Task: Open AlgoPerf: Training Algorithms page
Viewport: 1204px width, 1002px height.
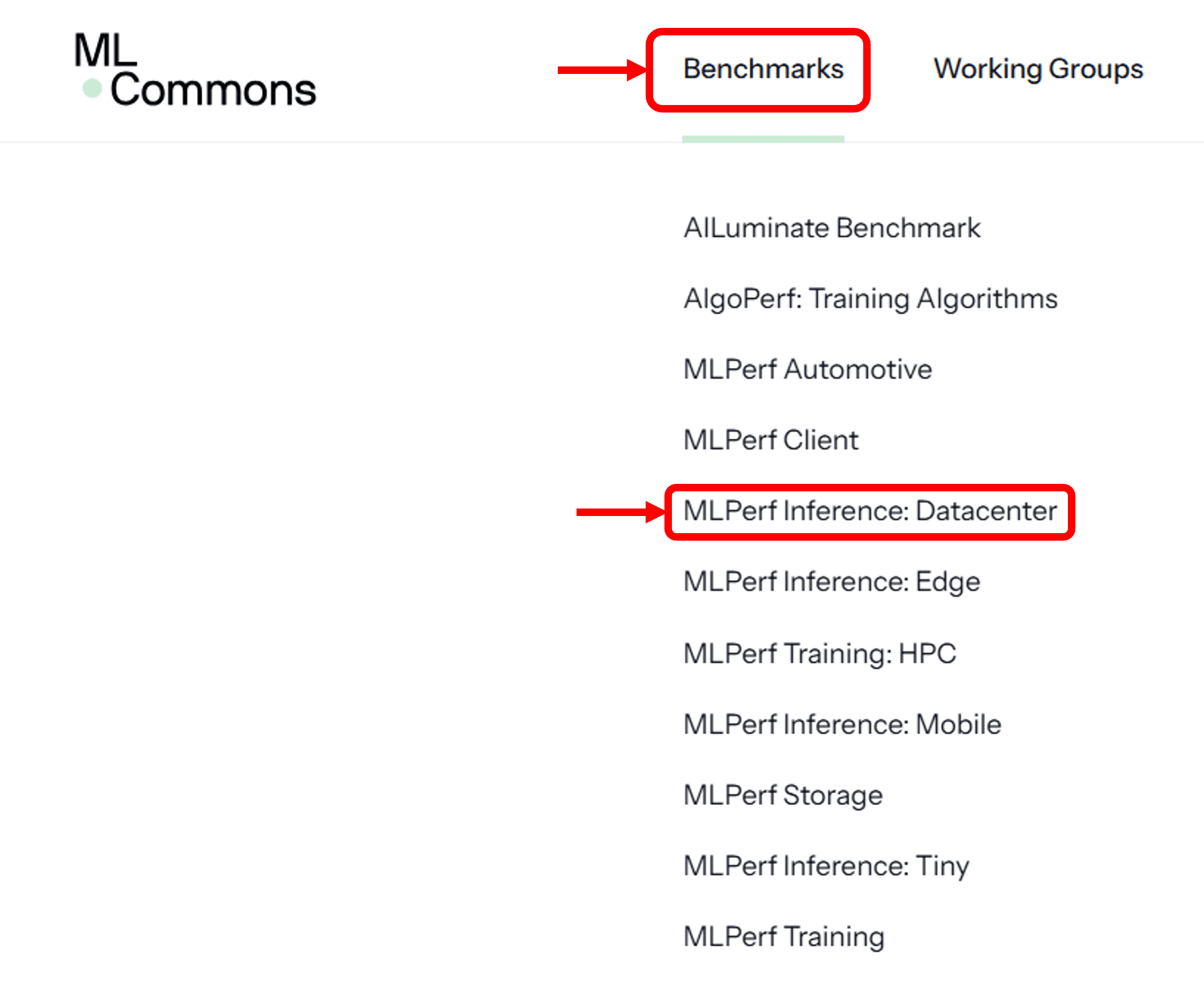Action: (x=869, y=298)
